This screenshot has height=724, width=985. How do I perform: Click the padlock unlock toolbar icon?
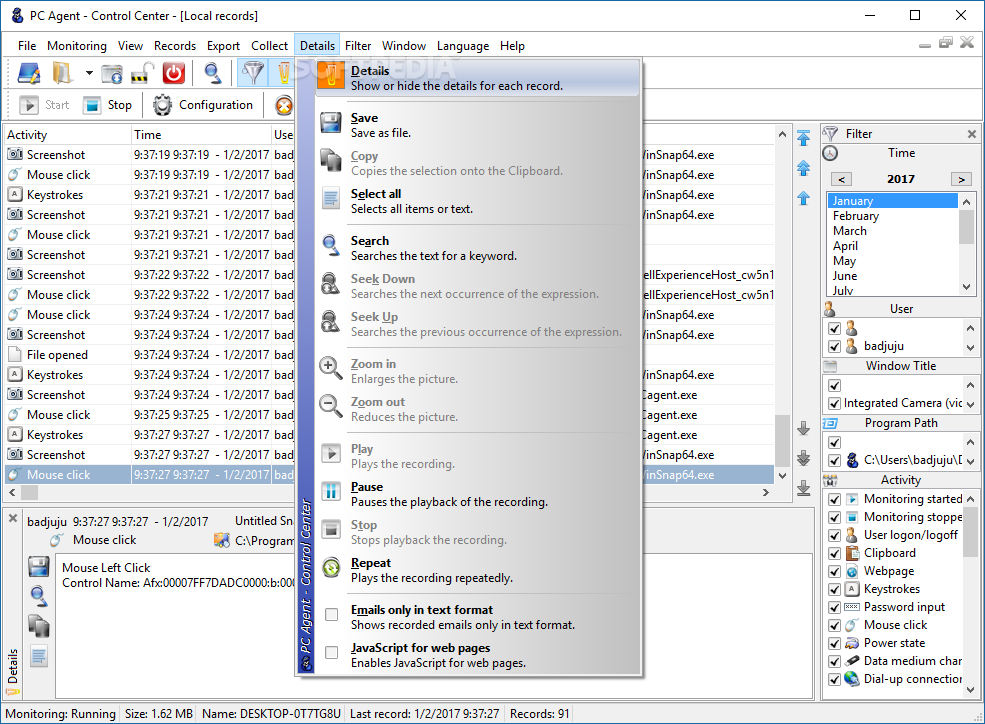coord(143,73)
